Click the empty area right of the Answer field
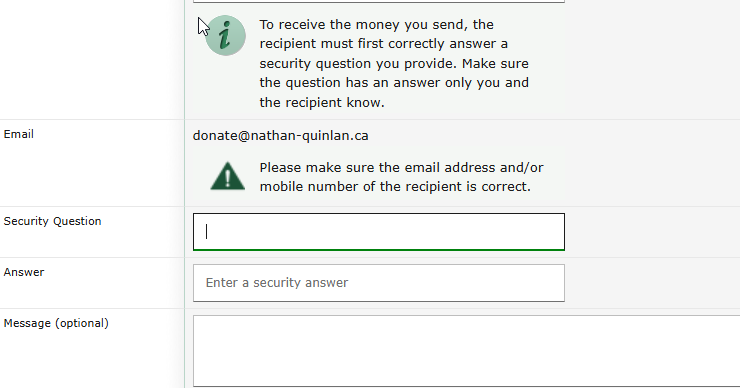The width and height of the screenshot is (740, 388). [652, 283]
